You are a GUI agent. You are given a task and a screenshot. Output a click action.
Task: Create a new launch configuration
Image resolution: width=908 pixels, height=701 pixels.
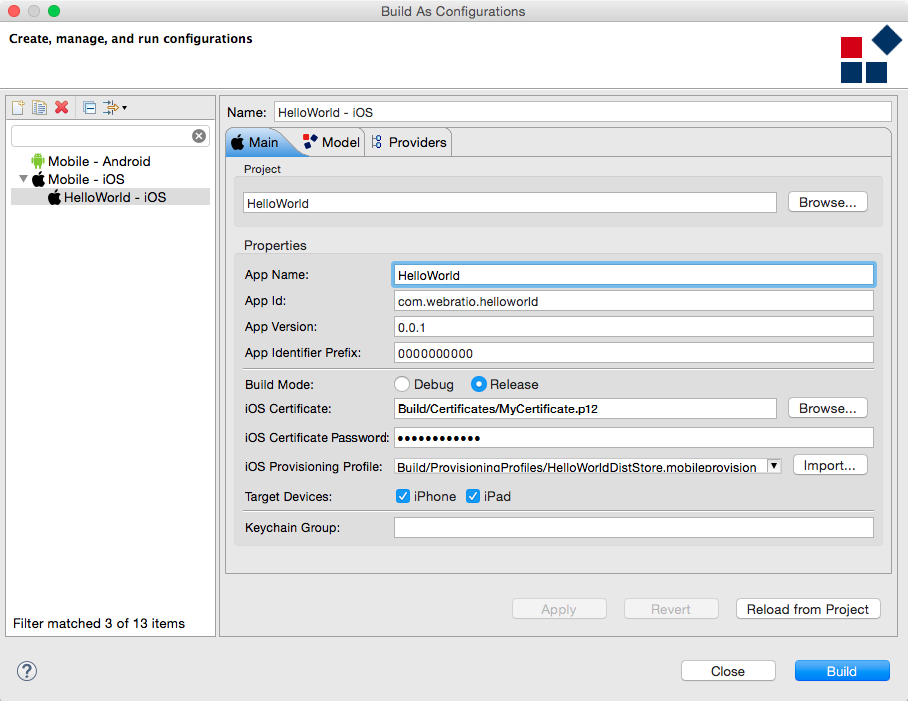pyautogui.click(x=19, y=108)
